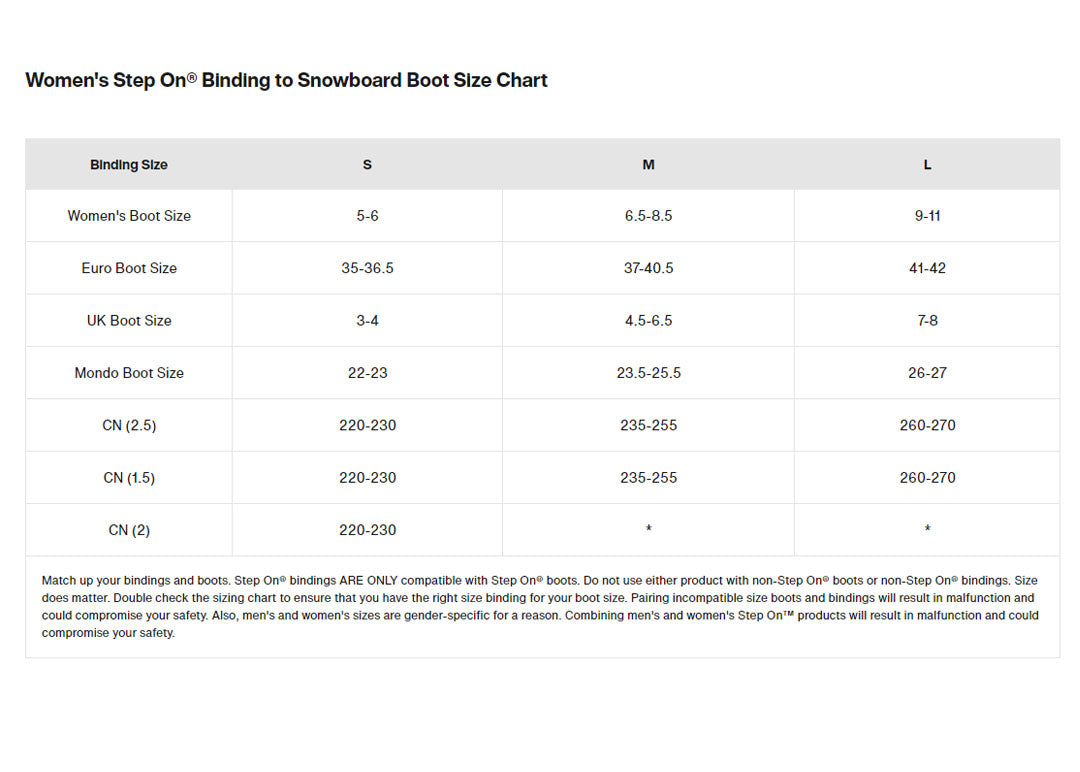Select the M binding size header
This screenshot has height=772, width=1080.
click(x=648, y=165)
